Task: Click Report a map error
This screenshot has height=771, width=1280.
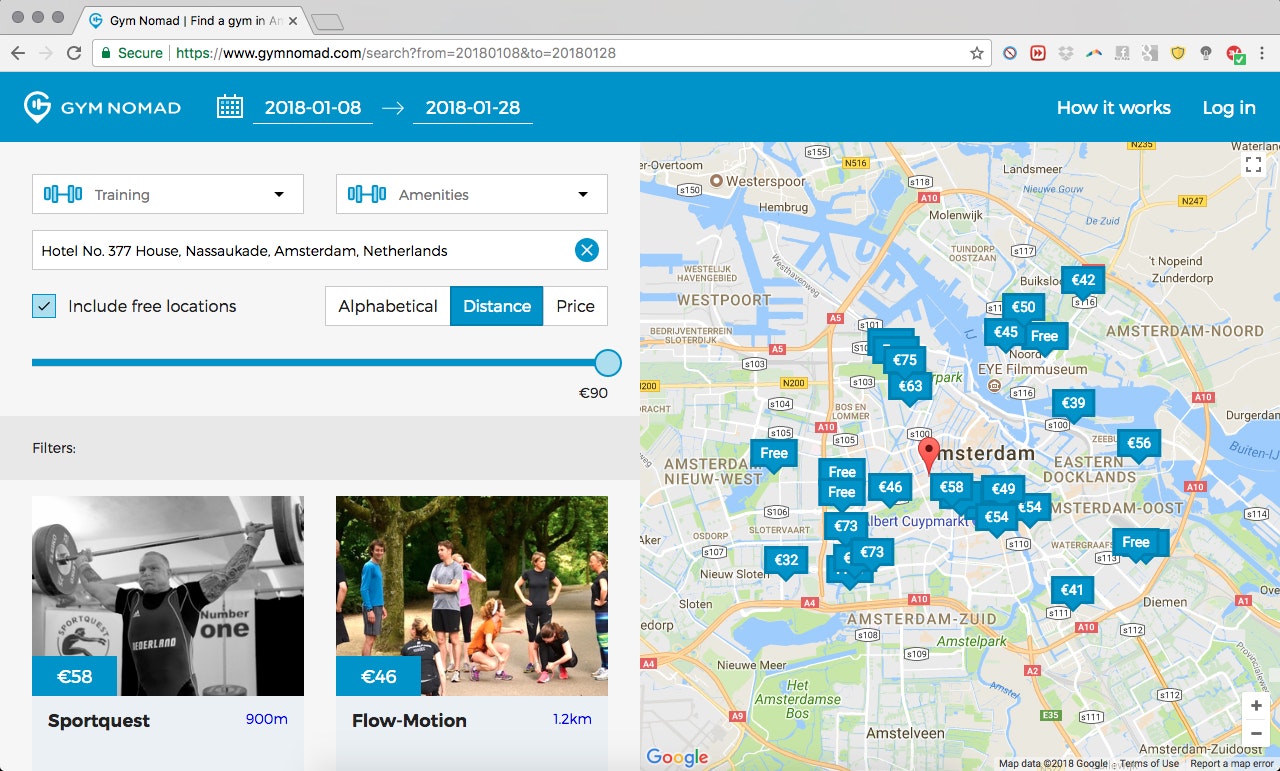Action: point(1232,763)
